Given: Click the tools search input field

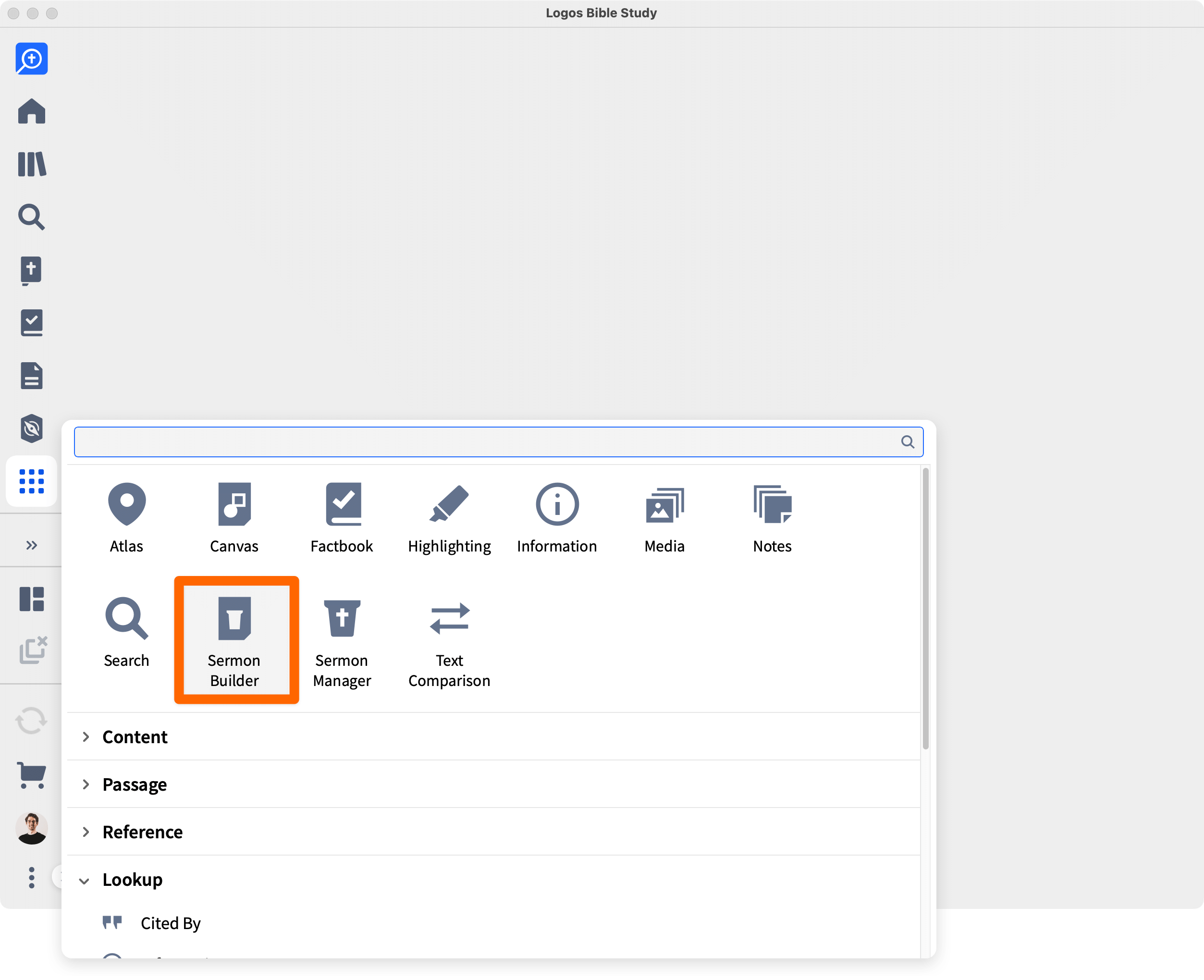Looking at the screenshot, I should (498, 441).
